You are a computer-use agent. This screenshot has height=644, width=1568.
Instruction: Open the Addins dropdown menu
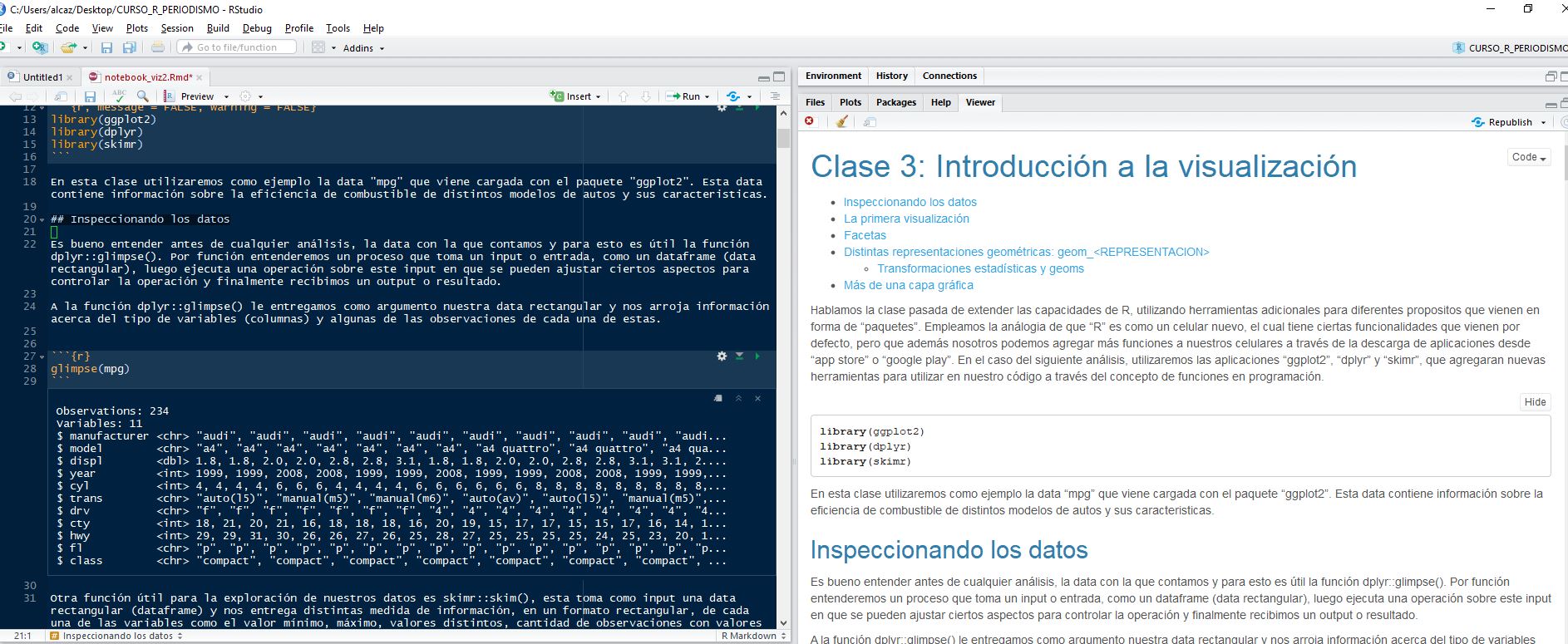tap(363, 48)
